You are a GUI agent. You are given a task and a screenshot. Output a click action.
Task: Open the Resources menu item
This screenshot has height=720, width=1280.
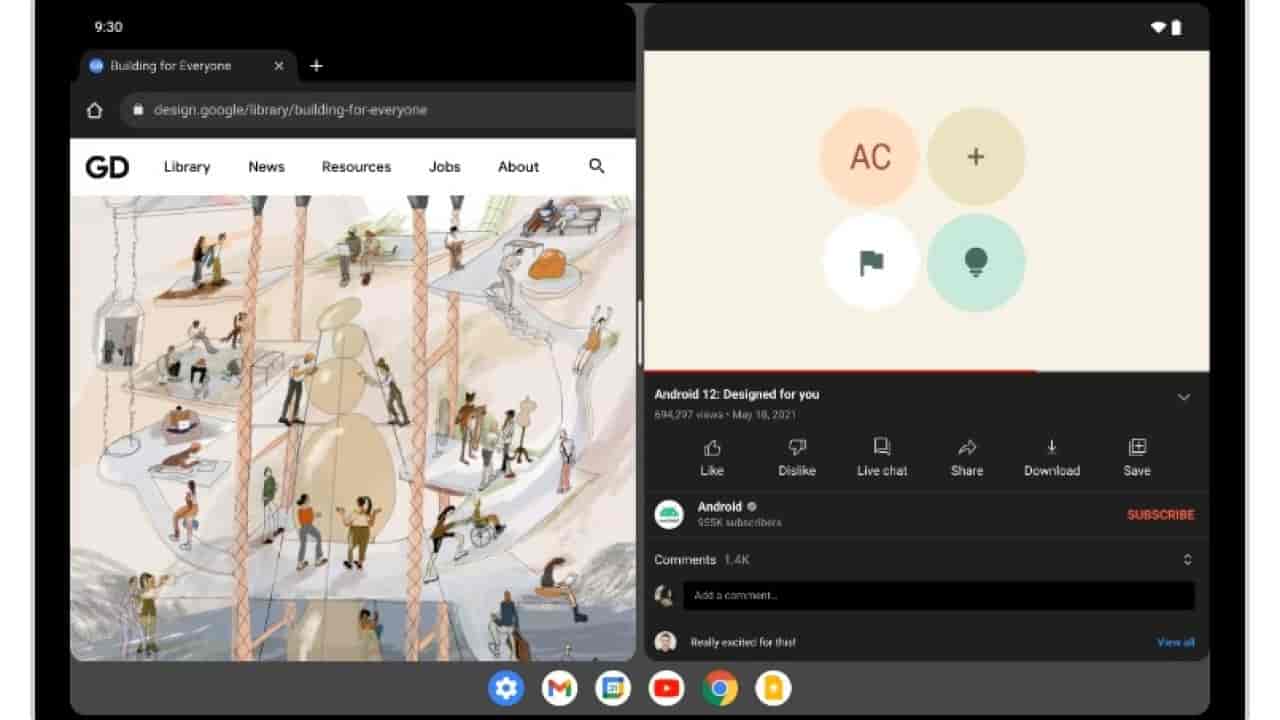356,167
